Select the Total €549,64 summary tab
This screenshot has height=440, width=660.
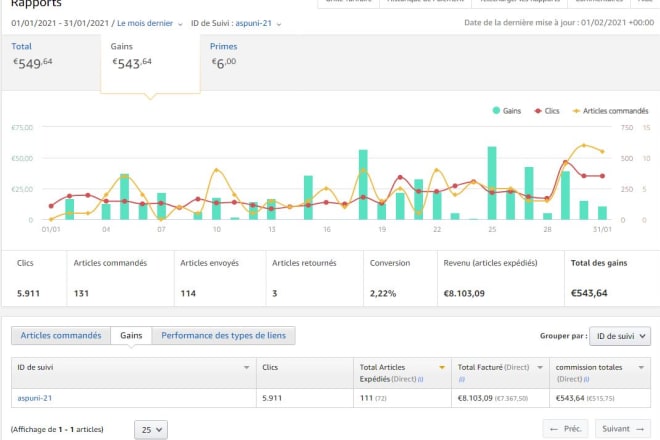[51, 62]
